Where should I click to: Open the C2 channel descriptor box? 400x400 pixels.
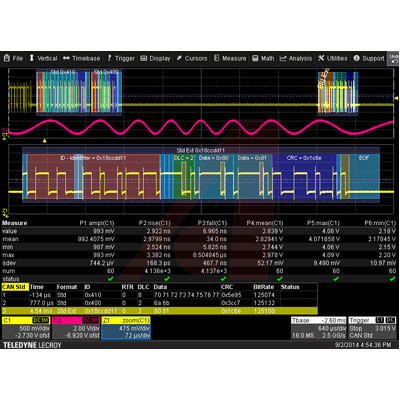(76, 328)
